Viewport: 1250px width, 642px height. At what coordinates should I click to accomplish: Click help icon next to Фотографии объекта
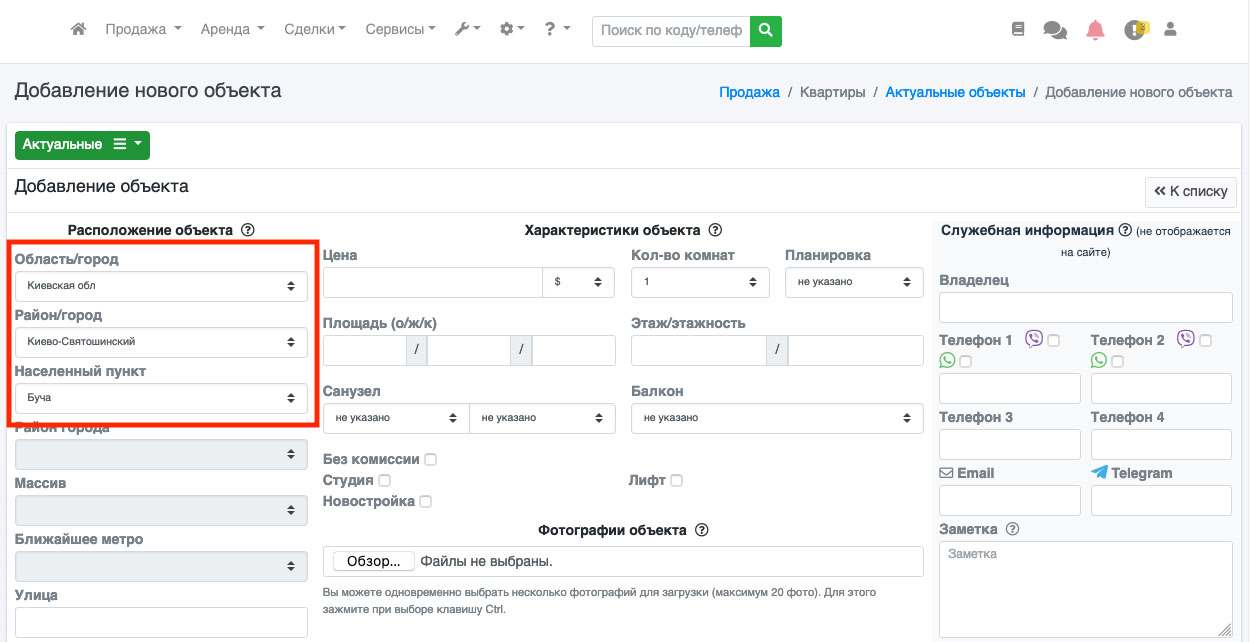702,530
